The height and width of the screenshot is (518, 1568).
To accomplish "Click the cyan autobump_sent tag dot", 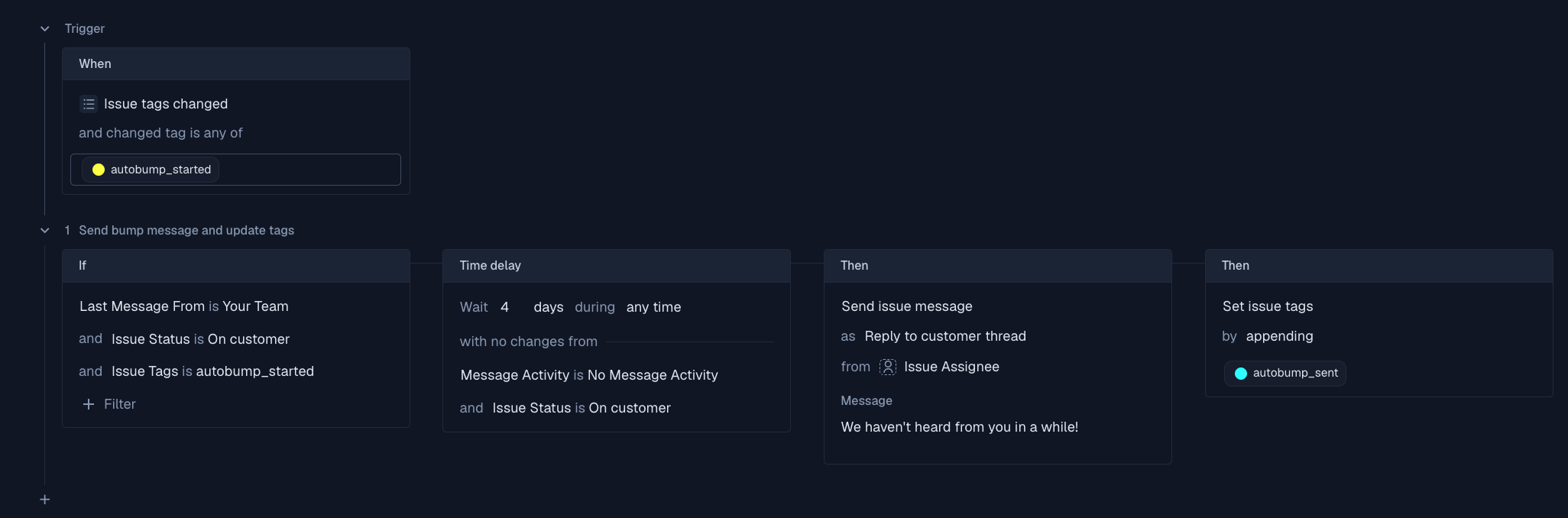I will tap(1241, 374).
